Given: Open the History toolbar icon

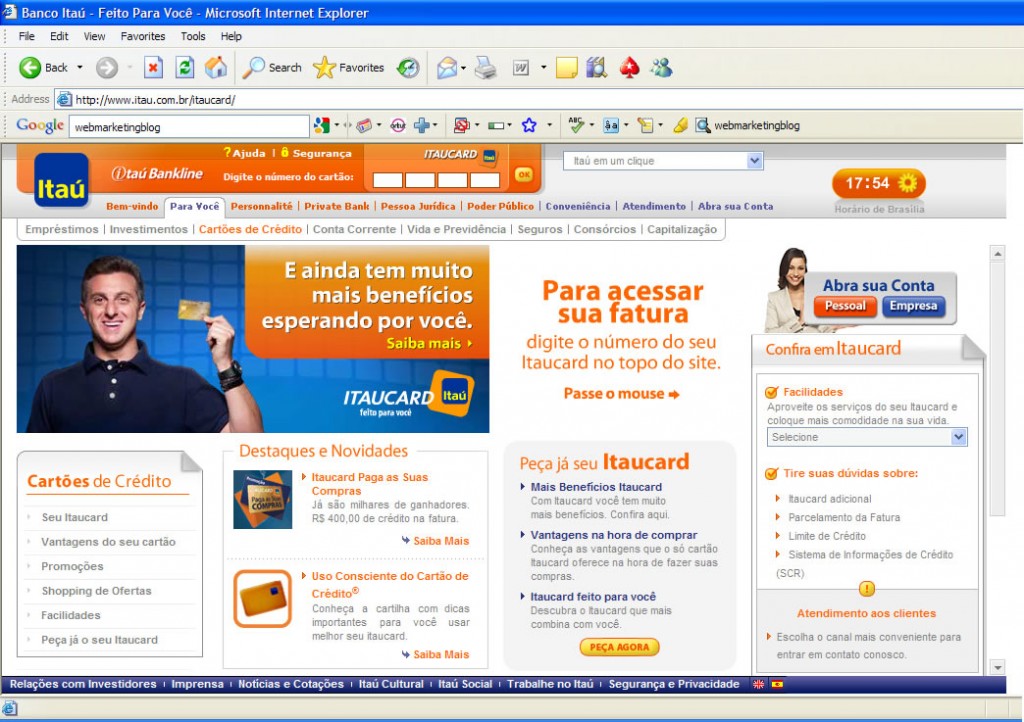Looking at the screenshot, I should tap(408, 67).
